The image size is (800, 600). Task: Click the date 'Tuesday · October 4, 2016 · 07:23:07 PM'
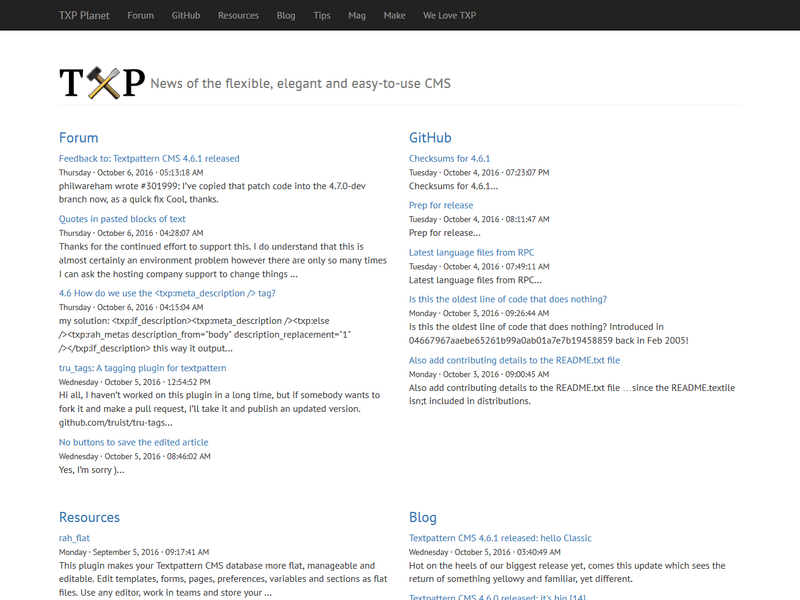coord(479,172)
